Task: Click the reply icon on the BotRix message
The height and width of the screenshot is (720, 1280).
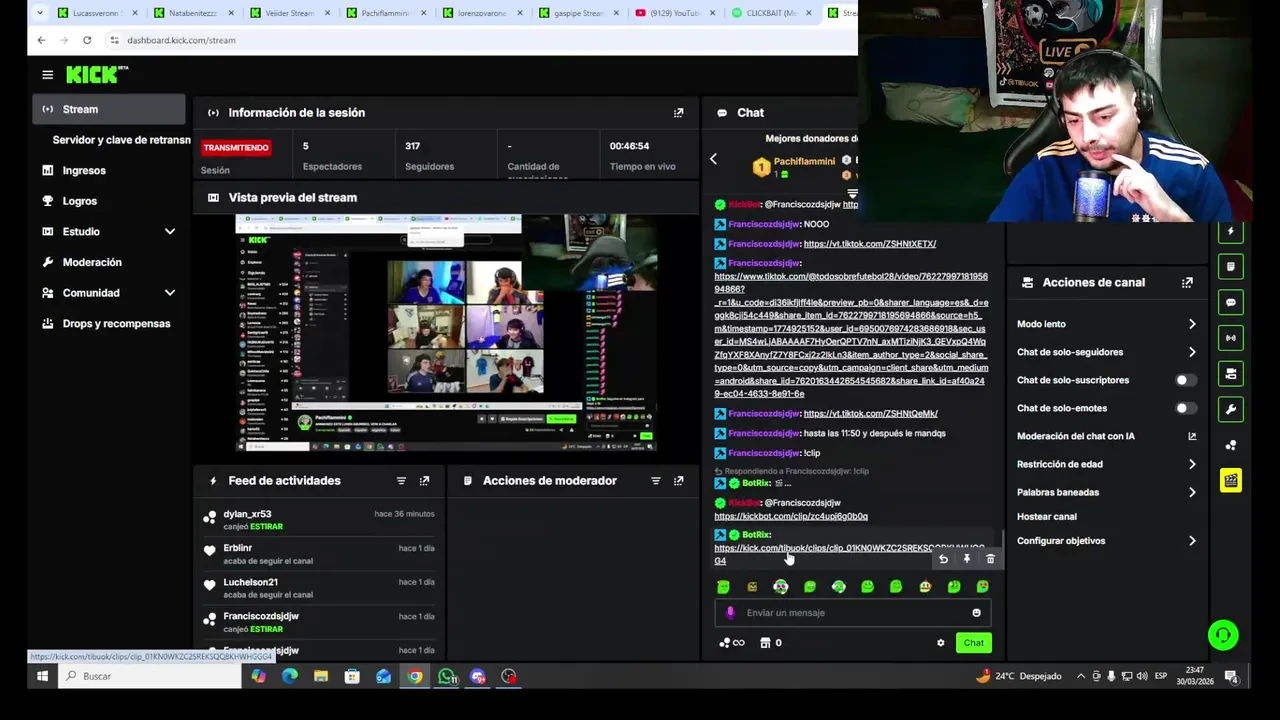Action: [943, 560]
